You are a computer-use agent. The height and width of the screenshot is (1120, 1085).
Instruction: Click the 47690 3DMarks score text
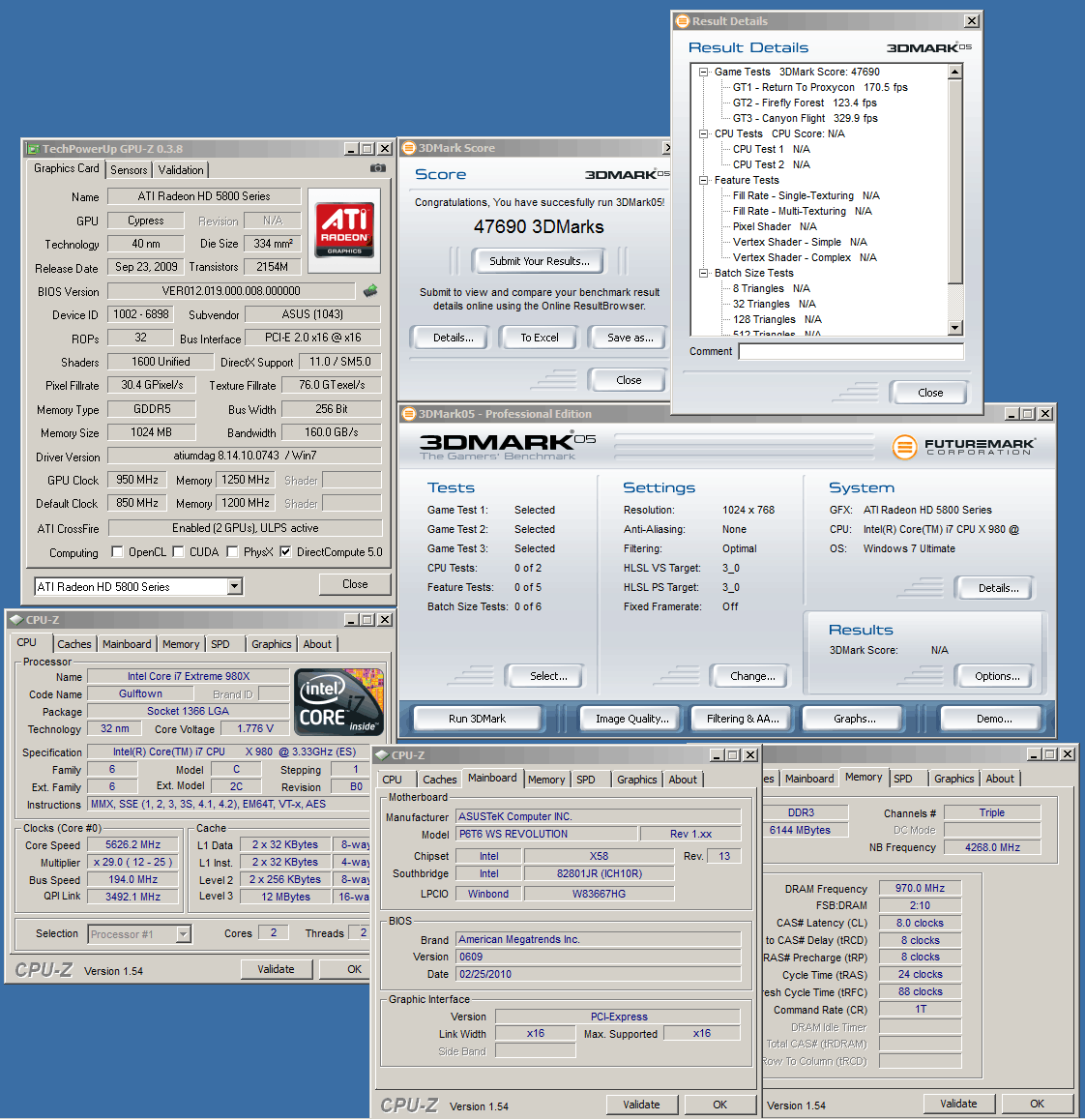pos(539,227)
